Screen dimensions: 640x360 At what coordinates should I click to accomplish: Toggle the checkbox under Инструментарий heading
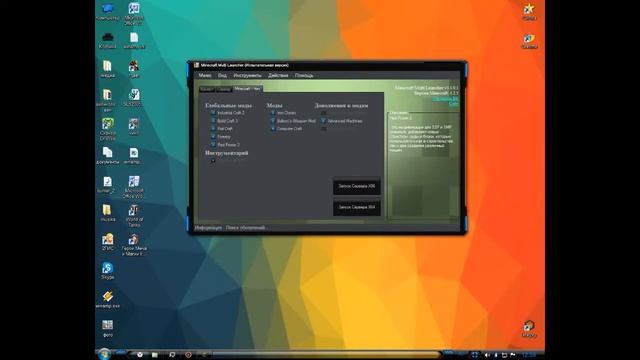[x=213, y=160]
